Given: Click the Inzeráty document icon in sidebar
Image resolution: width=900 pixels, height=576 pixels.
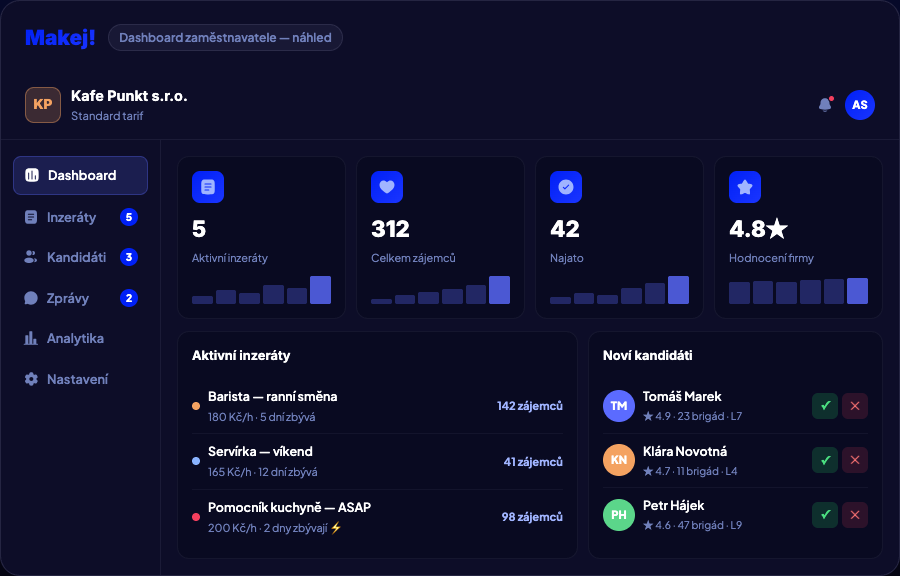Looking at the screenshot, I should pos(31,217).
